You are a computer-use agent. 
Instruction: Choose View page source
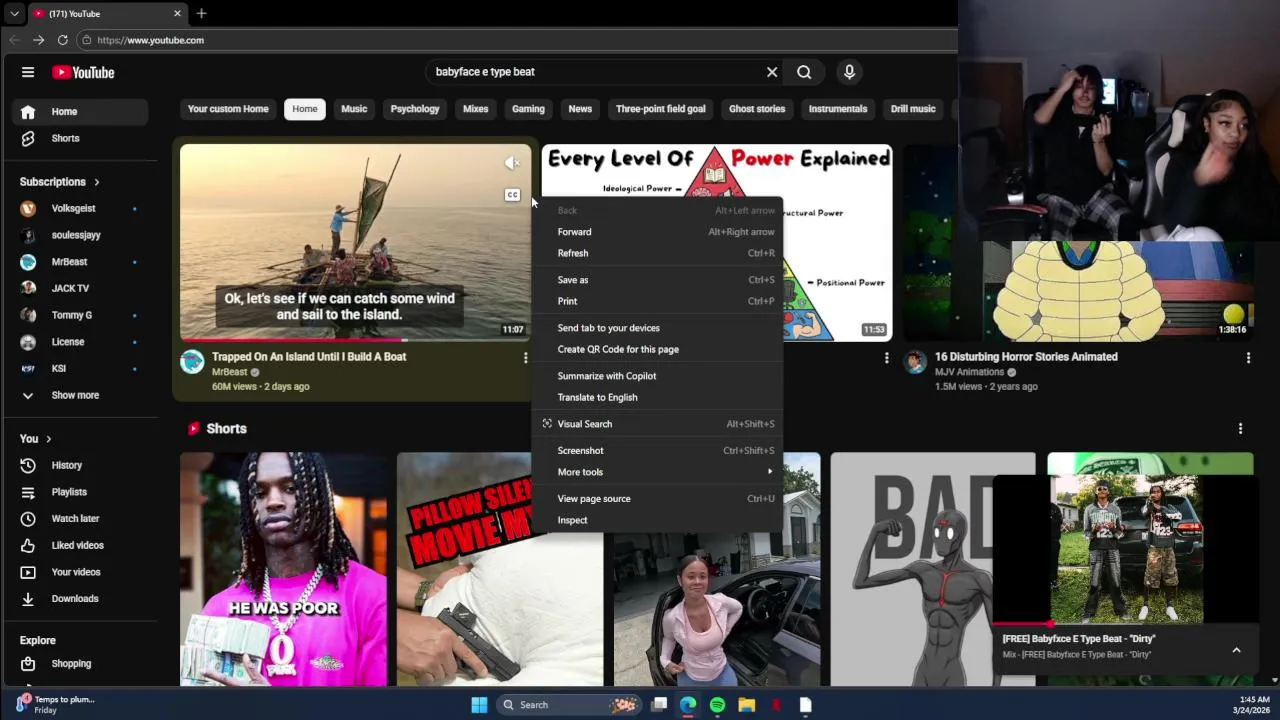[659, 498]
